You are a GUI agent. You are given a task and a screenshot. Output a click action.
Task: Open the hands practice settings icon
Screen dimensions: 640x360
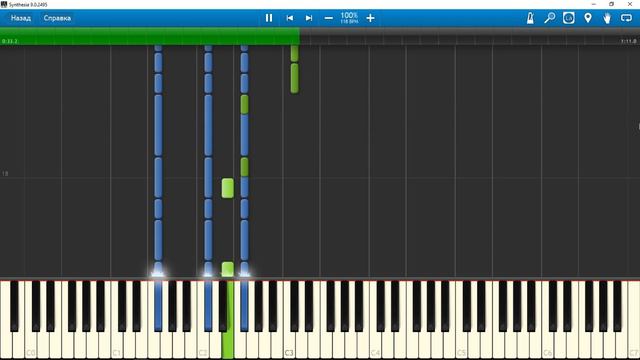click(x=607, y=18)
